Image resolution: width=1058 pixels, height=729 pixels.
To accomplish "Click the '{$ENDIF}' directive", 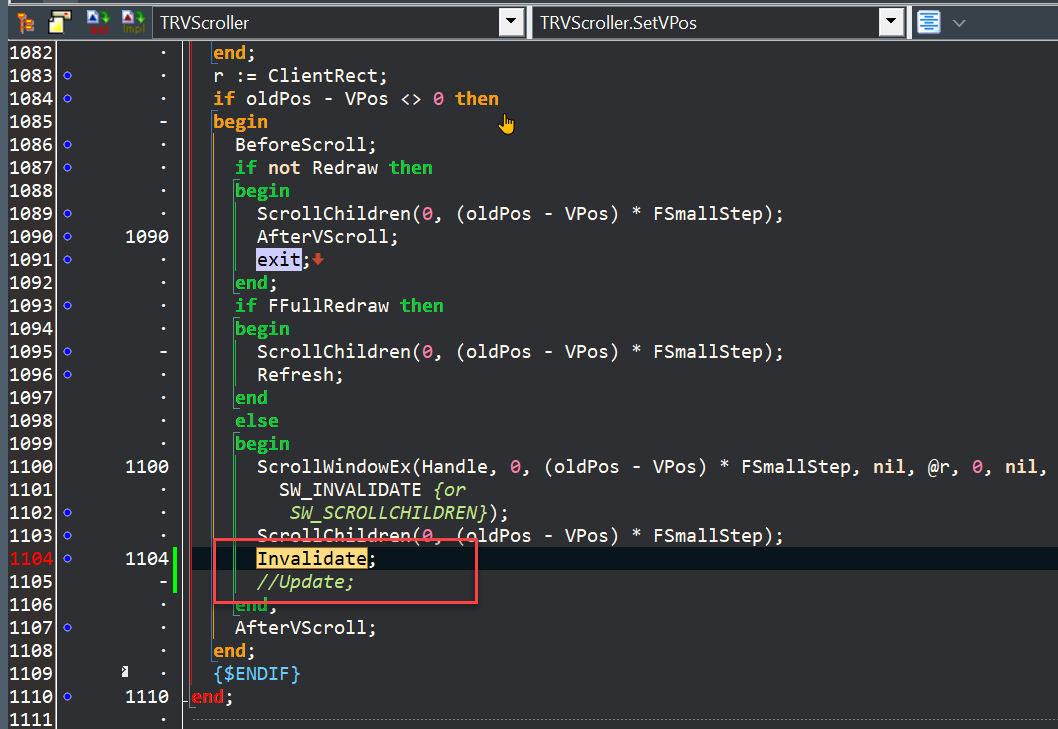I will coord(256,674).
